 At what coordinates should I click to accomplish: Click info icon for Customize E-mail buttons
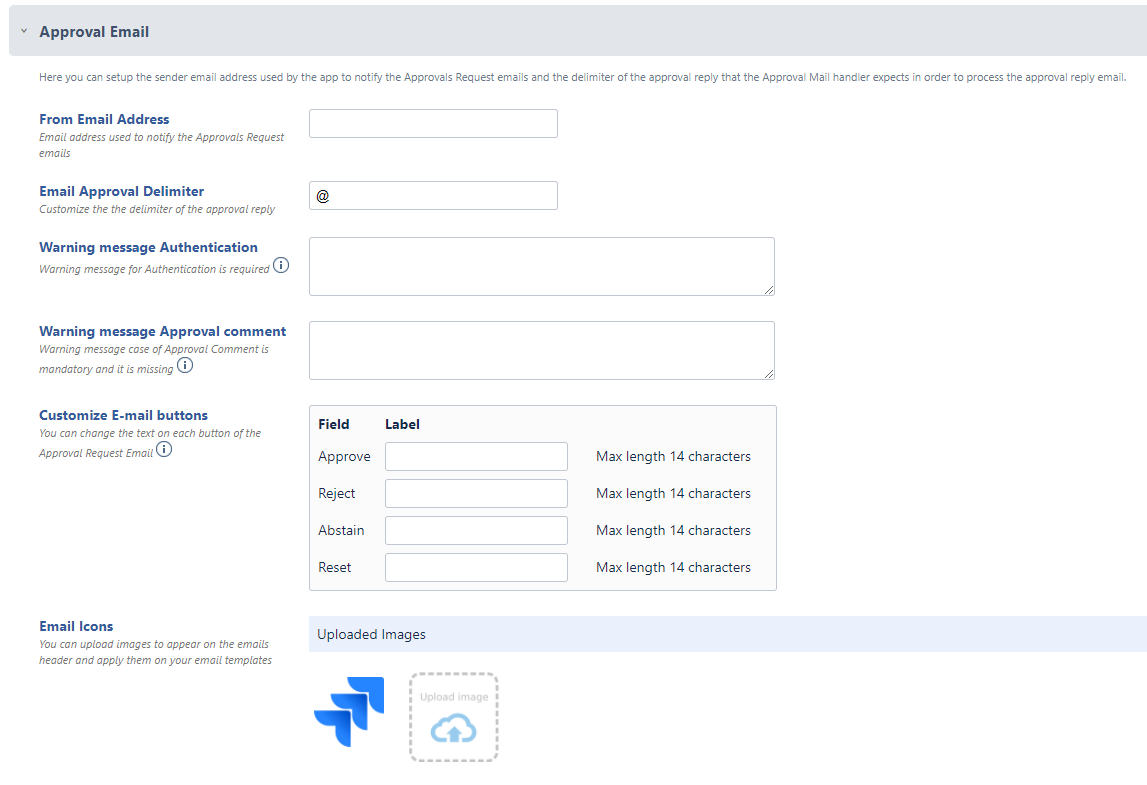pyautogui.click(x=164, y=450)
